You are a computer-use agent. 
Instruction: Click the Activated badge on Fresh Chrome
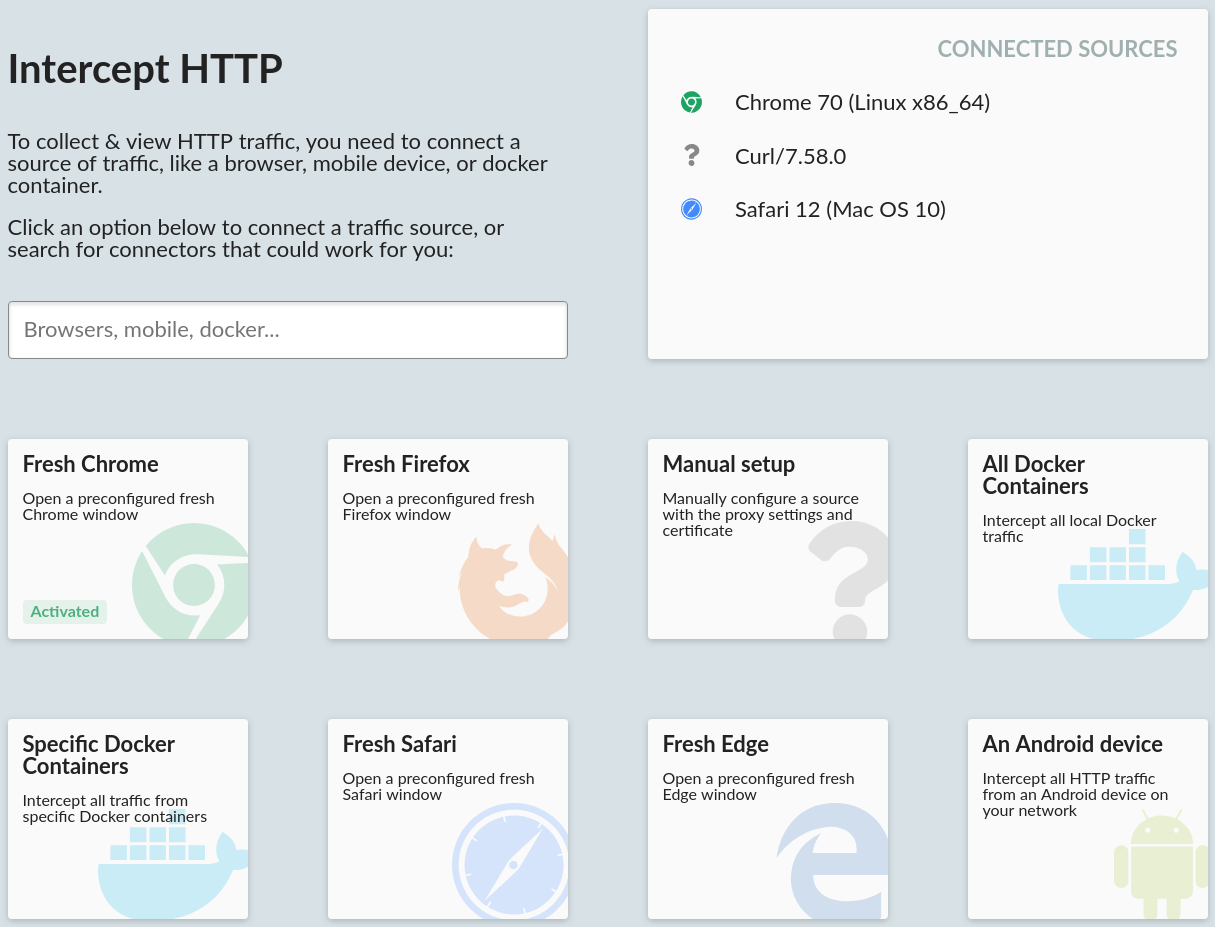(x=65, y=612)
